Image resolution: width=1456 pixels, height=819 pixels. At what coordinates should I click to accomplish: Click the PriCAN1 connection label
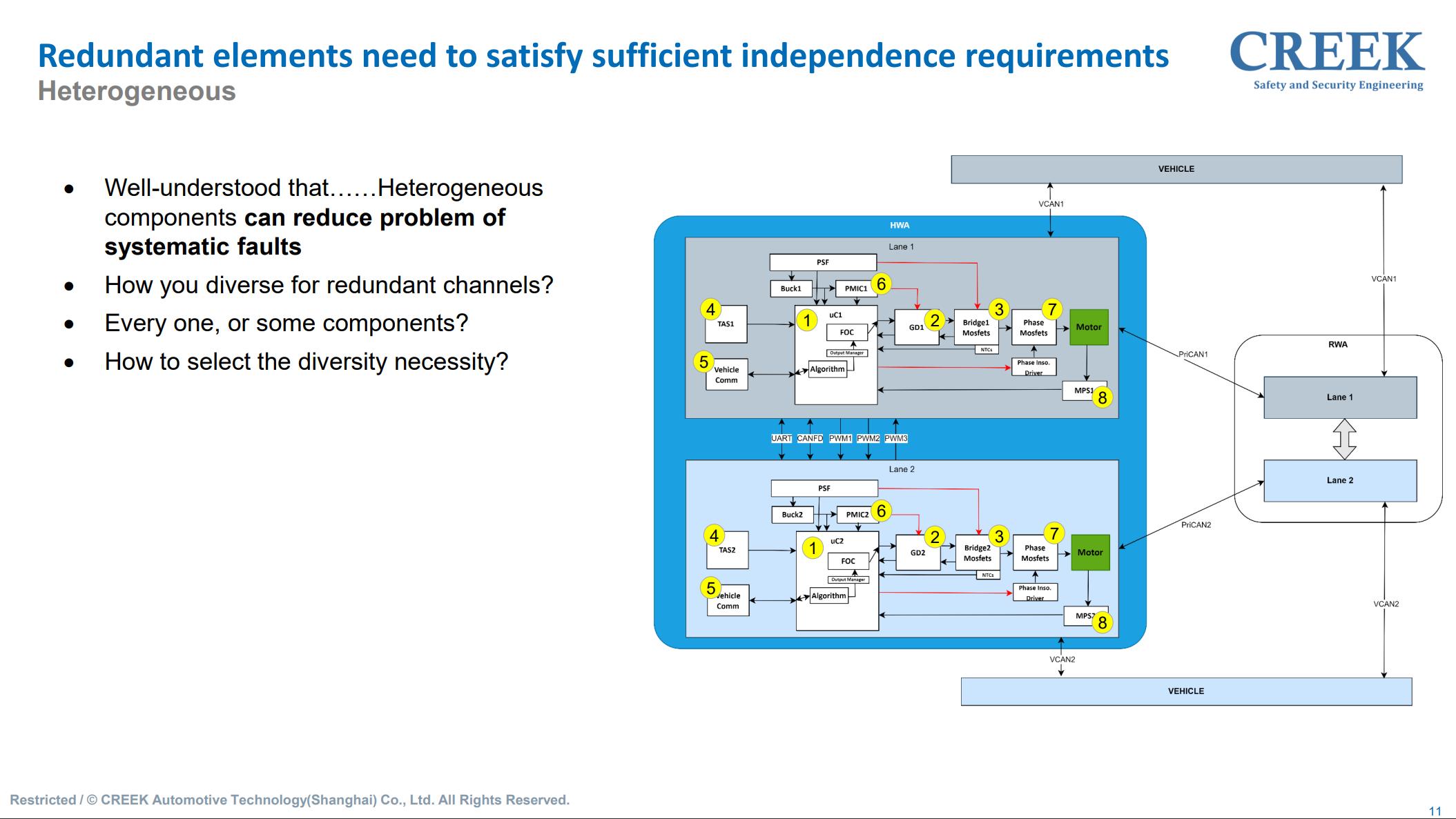point(1193,354)
